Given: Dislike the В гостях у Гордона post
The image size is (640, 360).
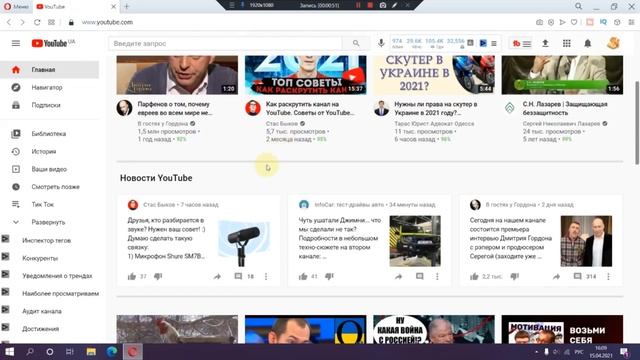Looking at the screenshot, I should pyautogui.click(x=514, y=276).
